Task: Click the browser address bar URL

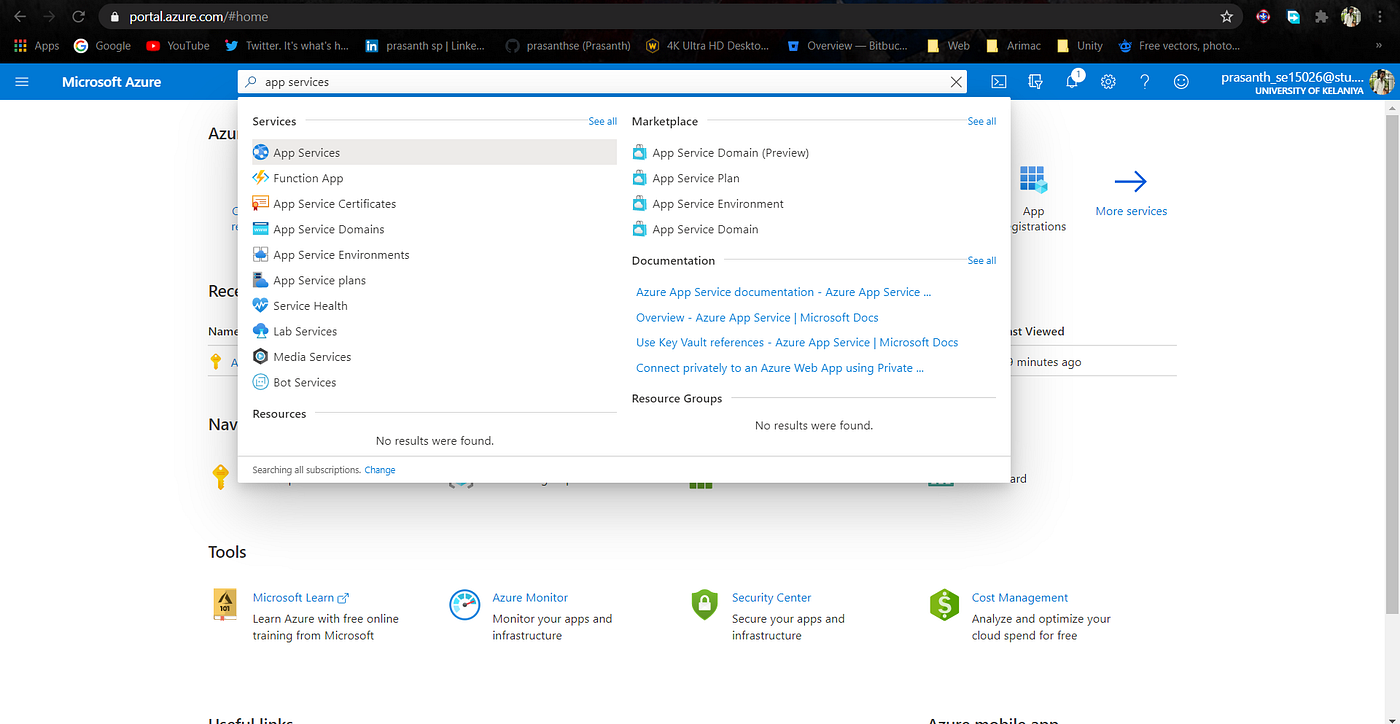Action: pos(198,17)
